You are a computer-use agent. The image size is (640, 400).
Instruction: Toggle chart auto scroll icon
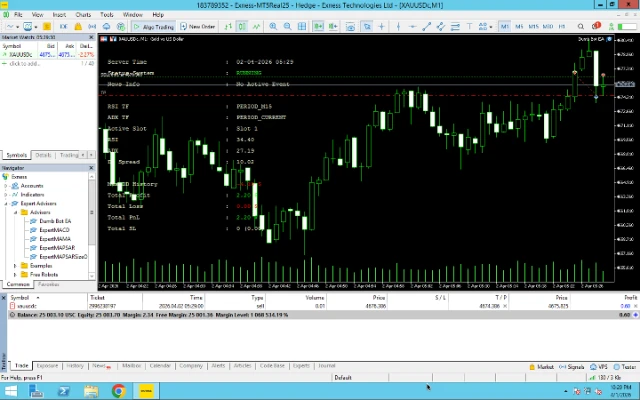click(x=318, y=27)
